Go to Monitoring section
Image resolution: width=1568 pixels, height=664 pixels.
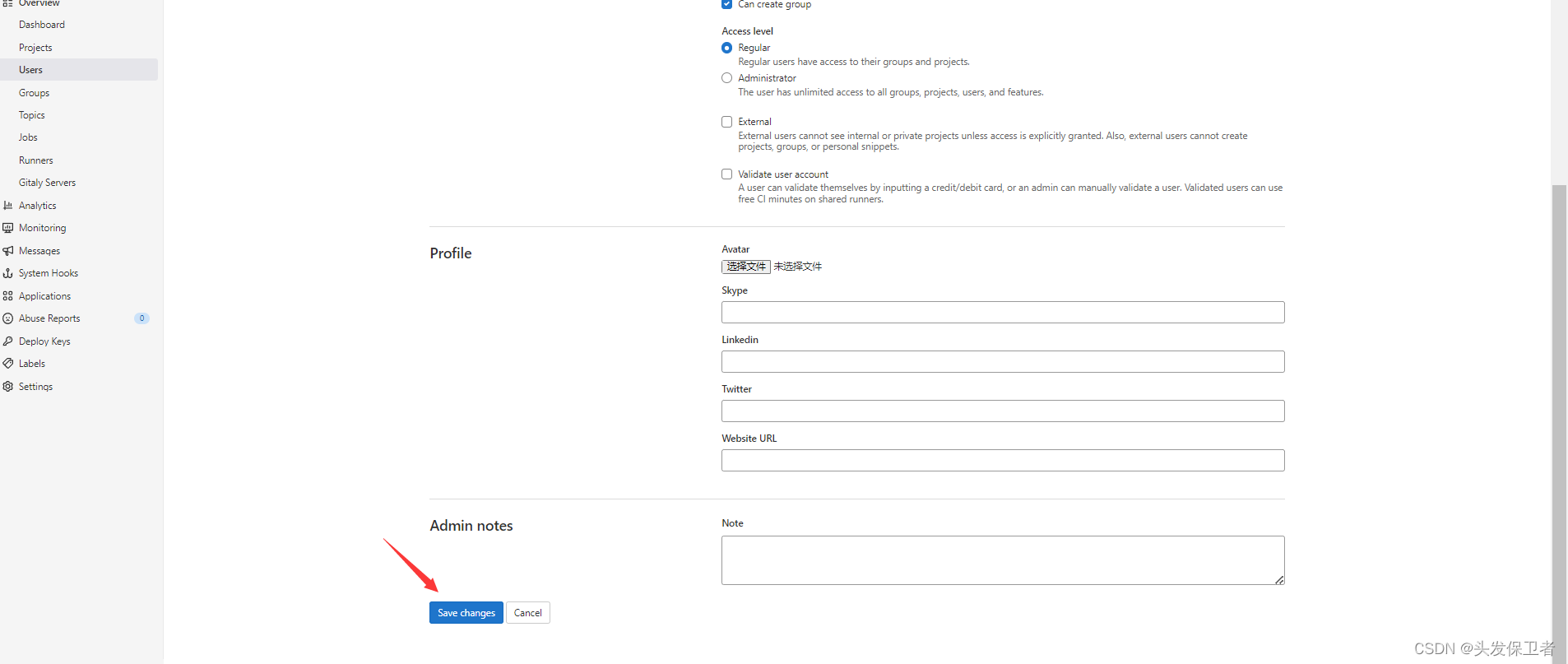79,228
